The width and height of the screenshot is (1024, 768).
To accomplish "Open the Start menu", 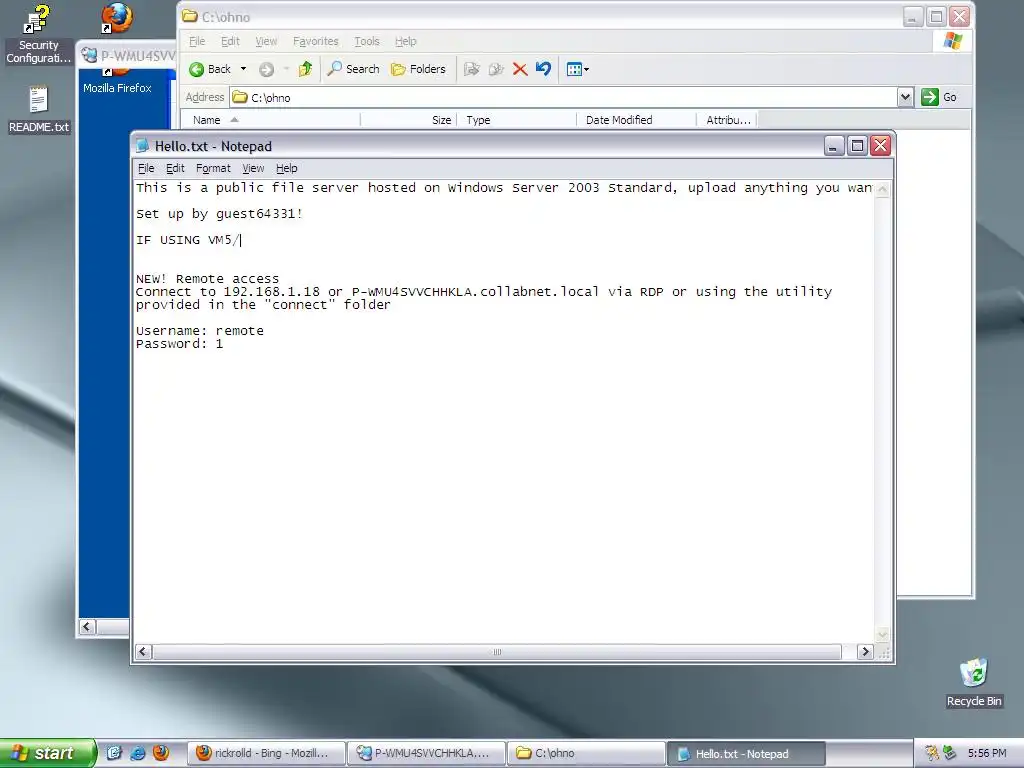I will 47,753.
